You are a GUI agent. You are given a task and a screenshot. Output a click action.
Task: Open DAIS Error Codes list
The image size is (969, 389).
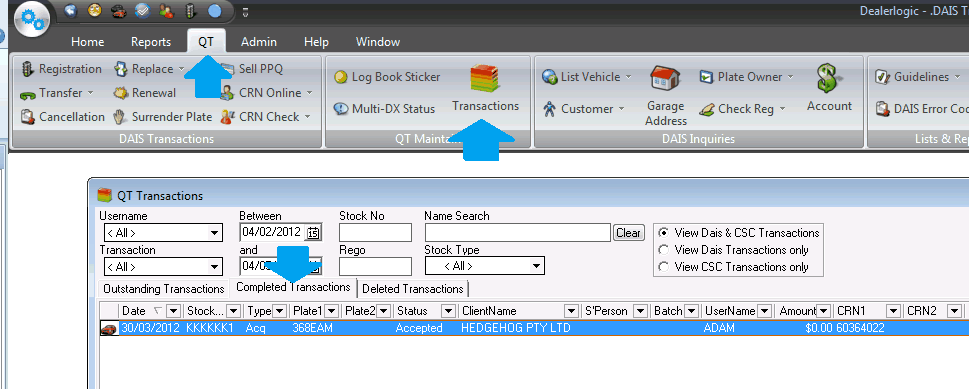click(x=921, y=108)
